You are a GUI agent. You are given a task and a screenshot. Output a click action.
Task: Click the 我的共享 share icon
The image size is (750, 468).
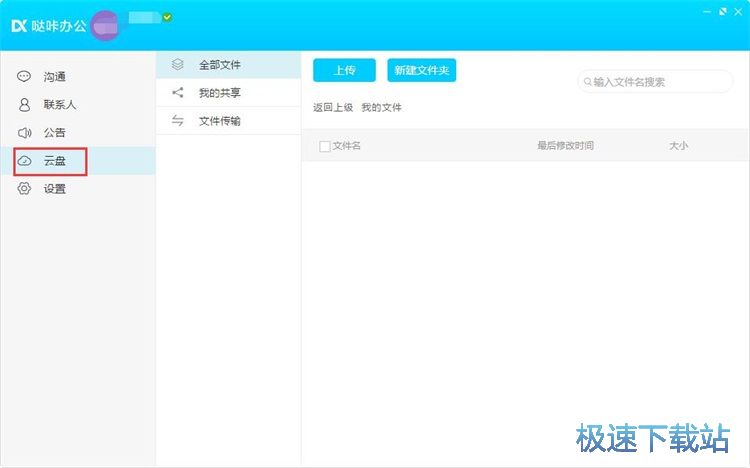tap(178, 93)
